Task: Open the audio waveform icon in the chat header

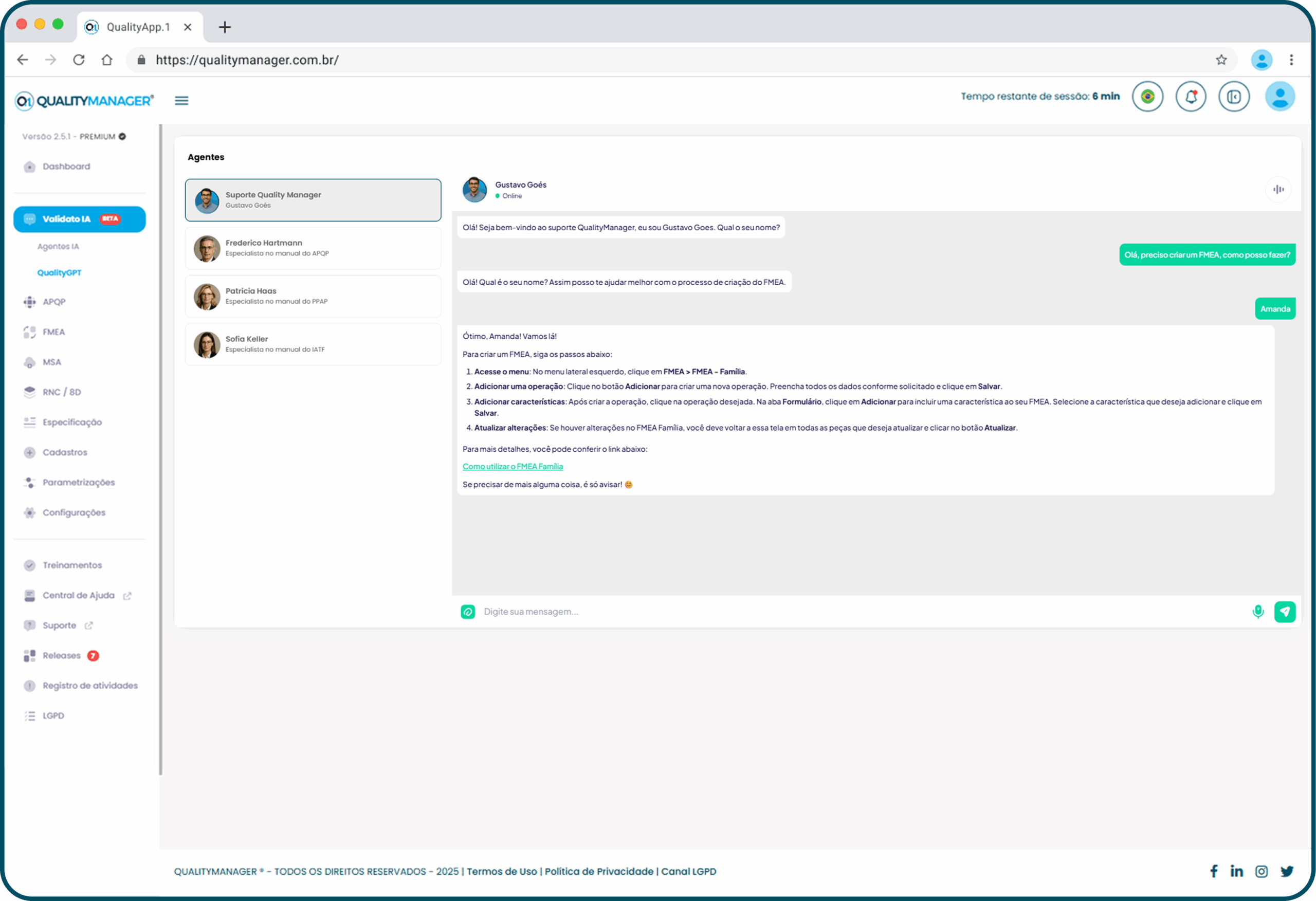Action: tap(1278, 189)
